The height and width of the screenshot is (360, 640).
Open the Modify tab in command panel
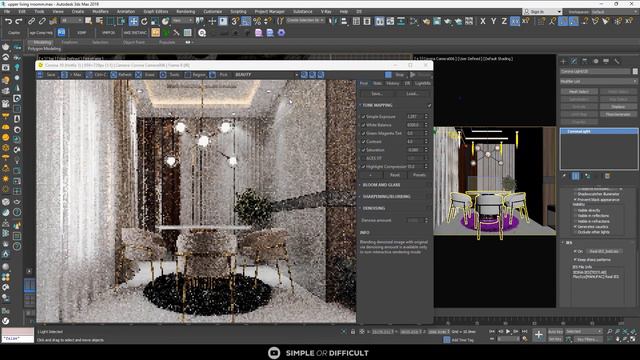(574, 61)
